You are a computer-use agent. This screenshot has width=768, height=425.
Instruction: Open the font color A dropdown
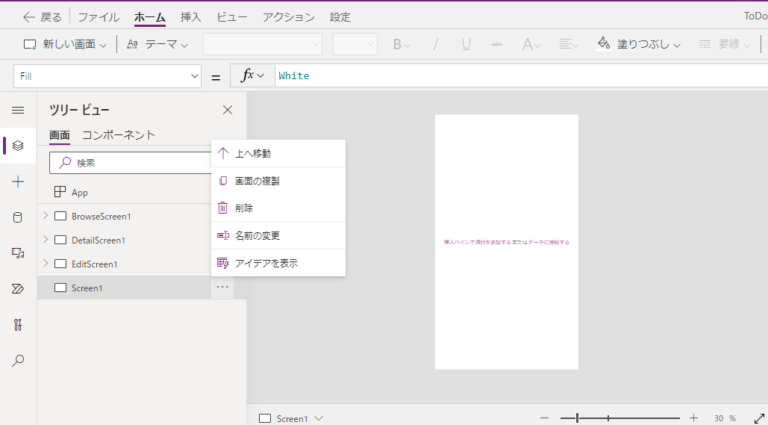click(531, 45)
